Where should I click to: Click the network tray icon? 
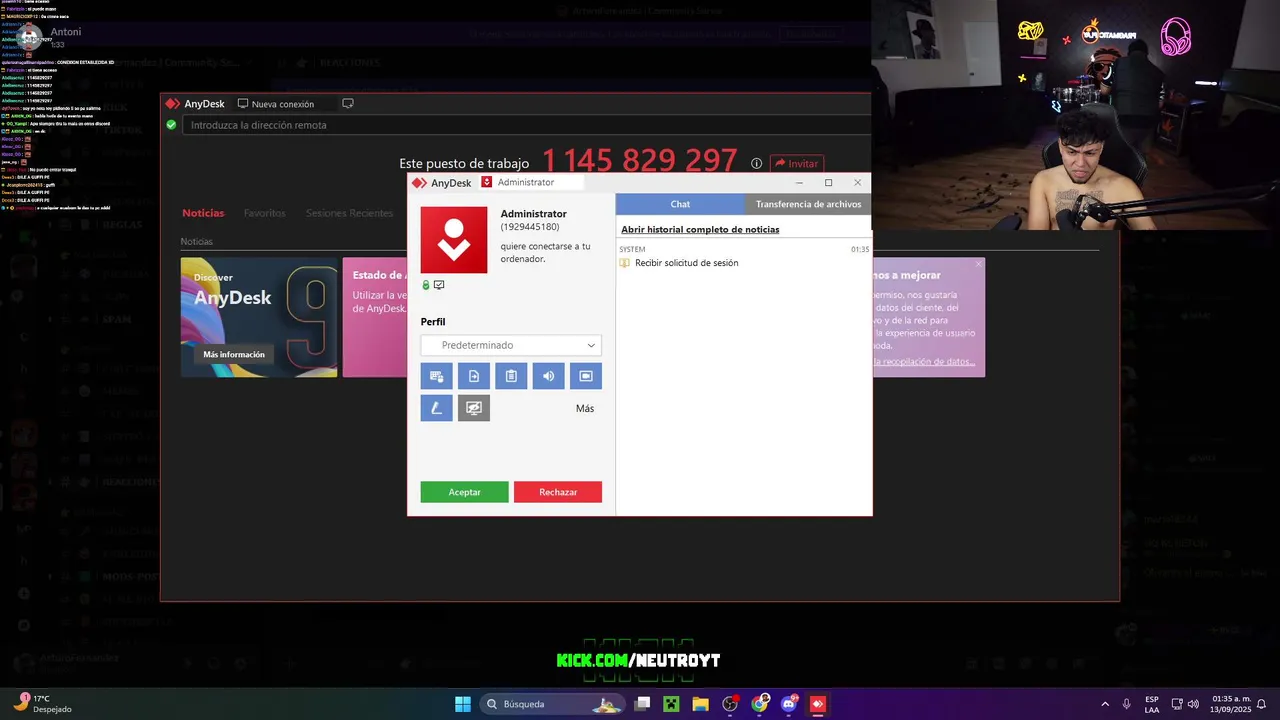[x=1177, y=704]
